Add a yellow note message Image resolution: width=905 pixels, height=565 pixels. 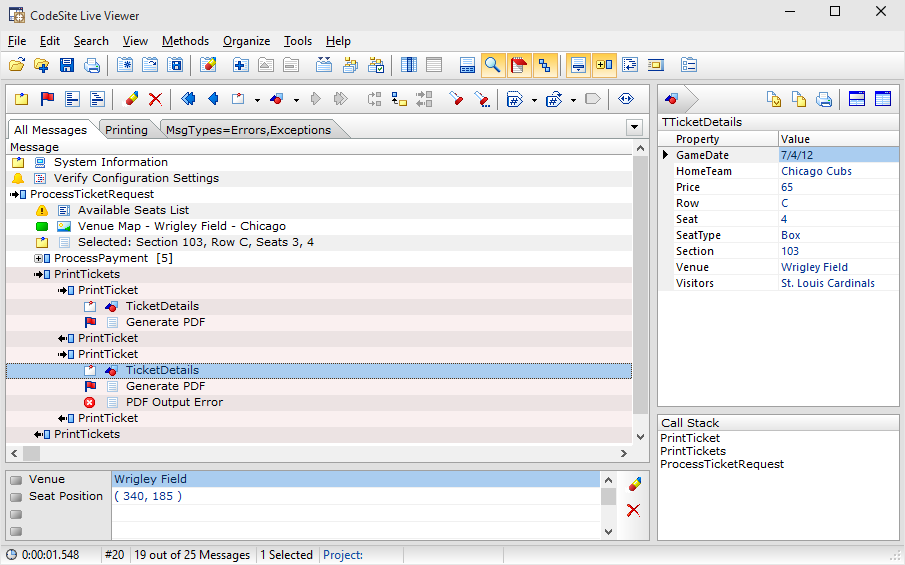pyautogui.click(x=21, y=99)
